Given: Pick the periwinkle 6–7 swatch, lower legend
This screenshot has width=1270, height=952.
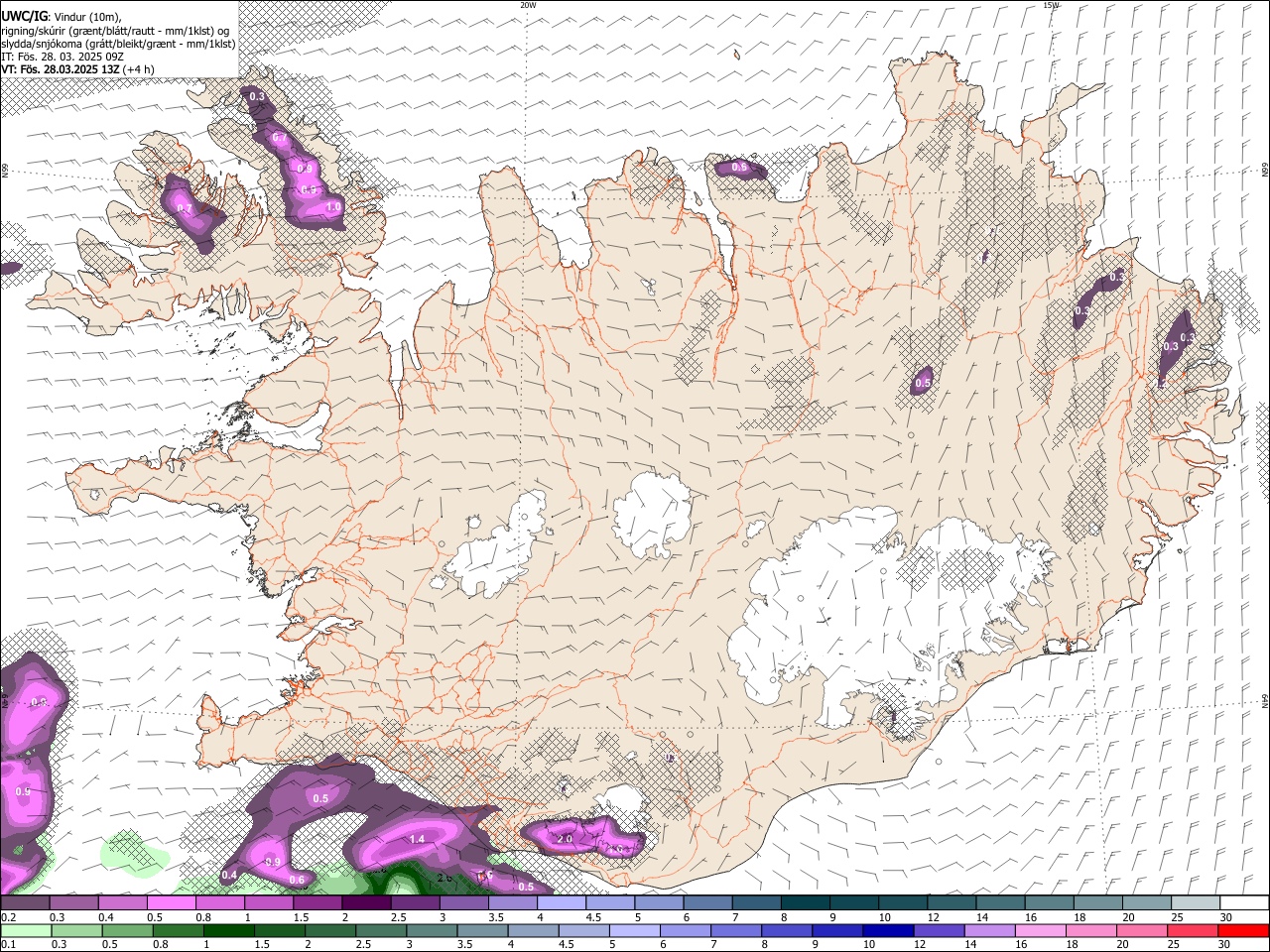Looking at the screenshot, I should pos(687,930).
